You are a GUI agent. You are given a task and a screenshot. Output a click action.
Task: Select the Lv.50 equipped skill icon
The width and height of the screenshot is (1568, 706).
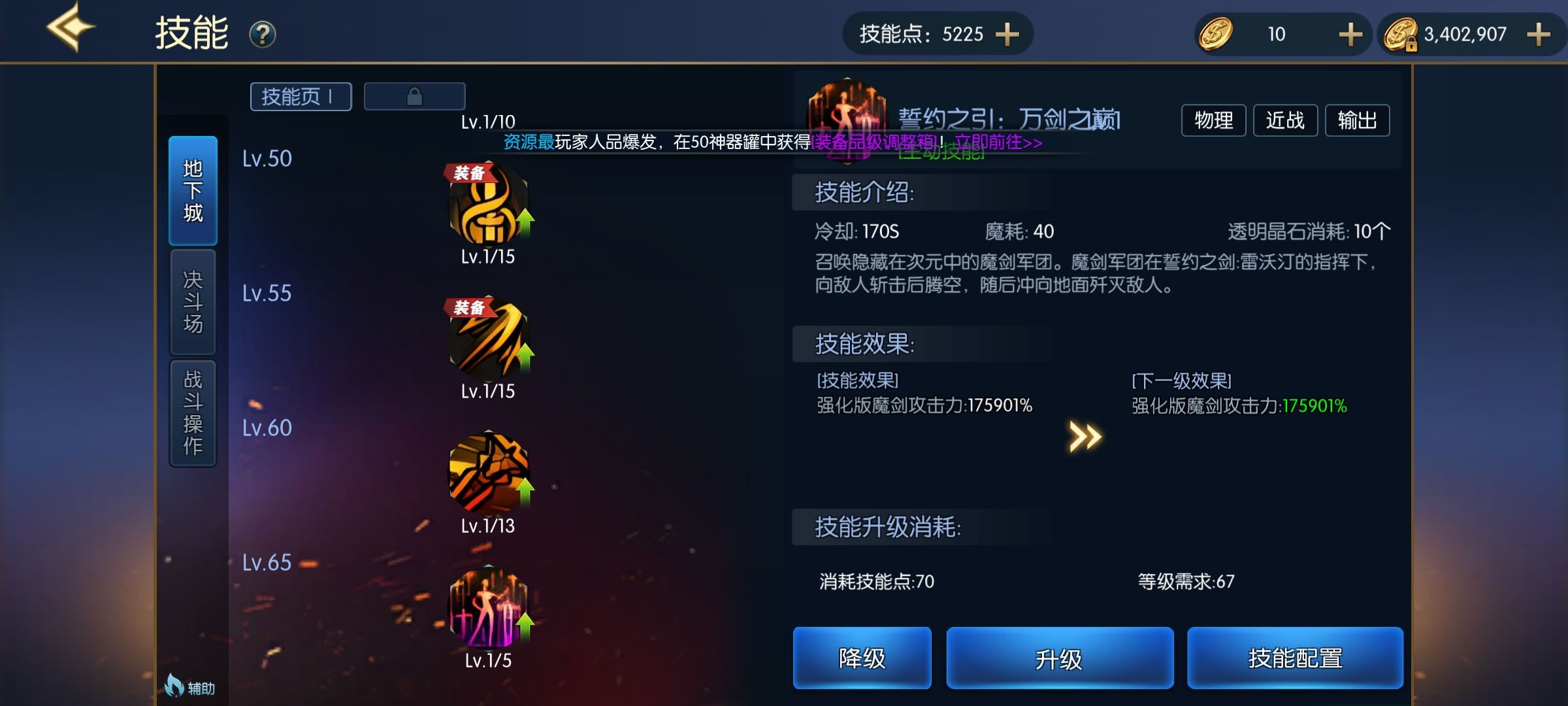[489, 204]
